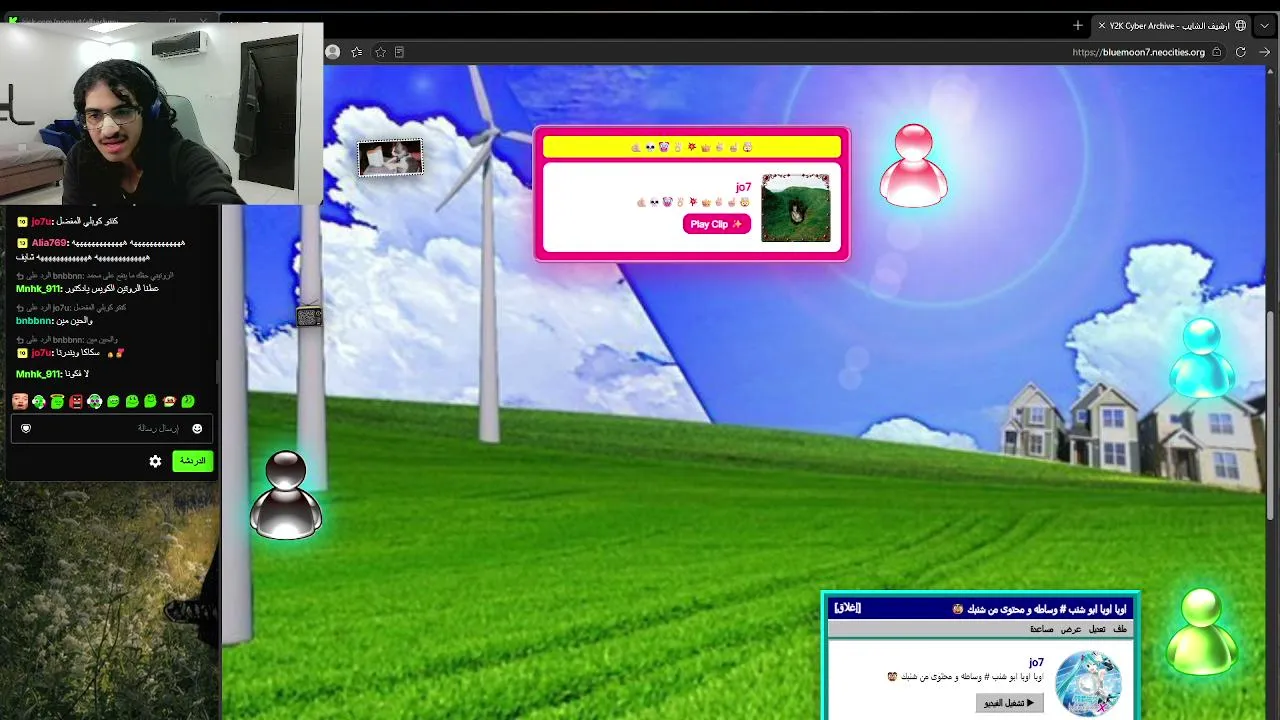Viewport: 1280px width, 720px height.
Task: Select the red angry emote in chat
Action: pos(76,401)
